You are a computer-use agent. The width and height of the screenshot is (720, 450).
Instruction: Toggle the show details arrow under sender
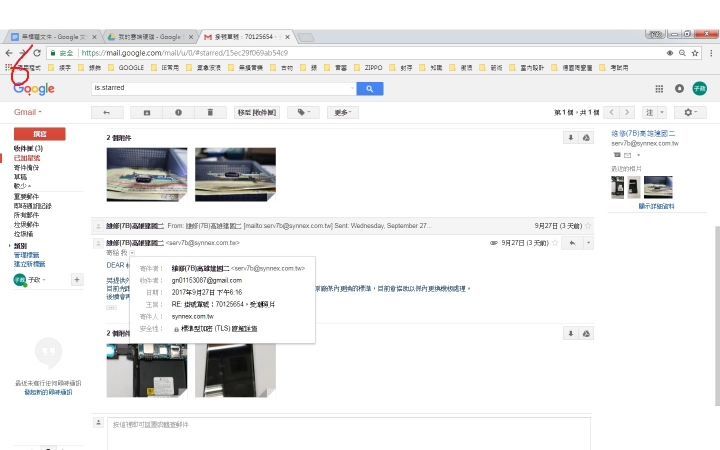click(132, 253)
